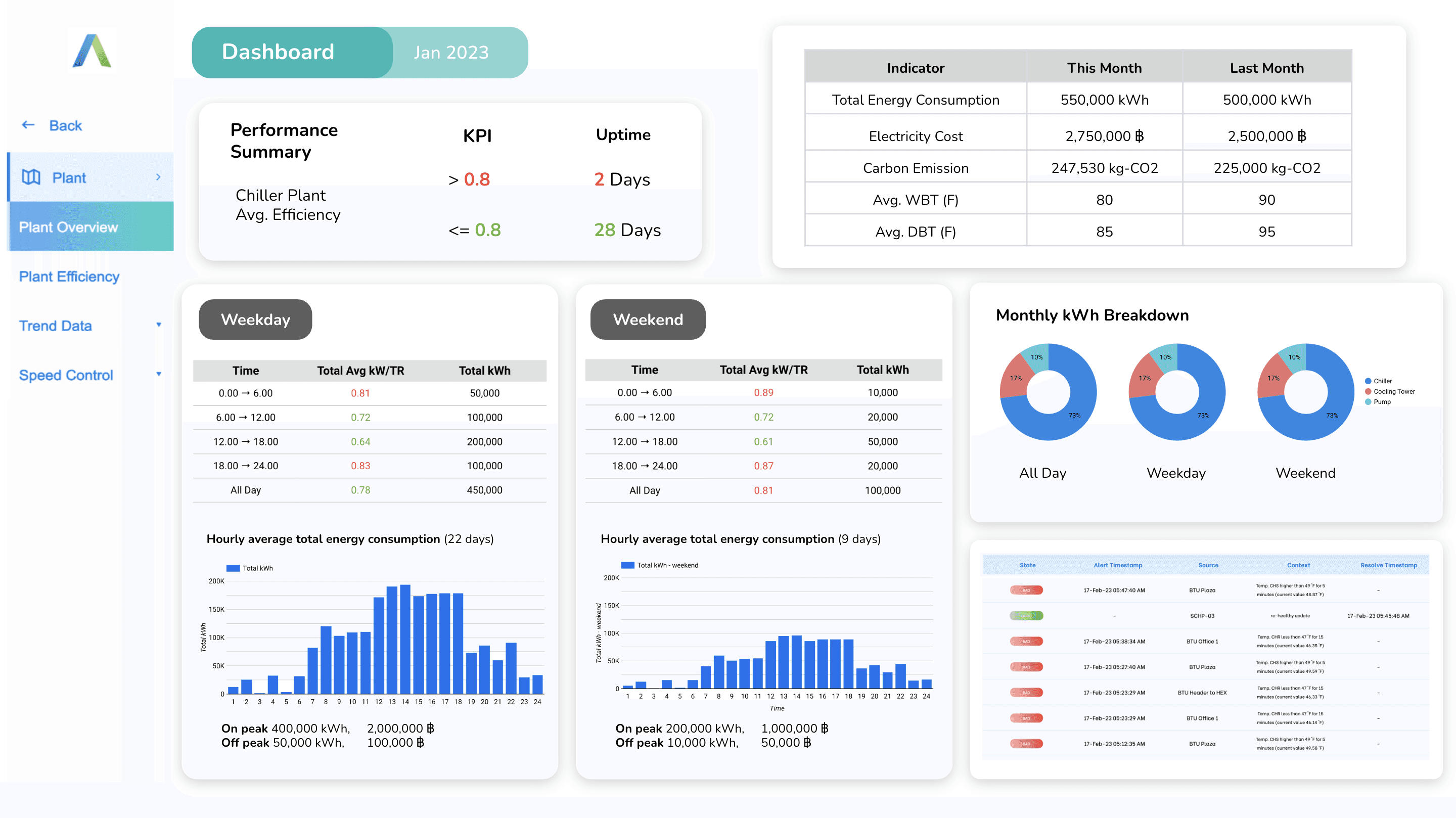This screenshot has height=818, width=1456.
Task: Click BAD state badge for 05:38:34 AM alert
Action: pos(1026,642)
